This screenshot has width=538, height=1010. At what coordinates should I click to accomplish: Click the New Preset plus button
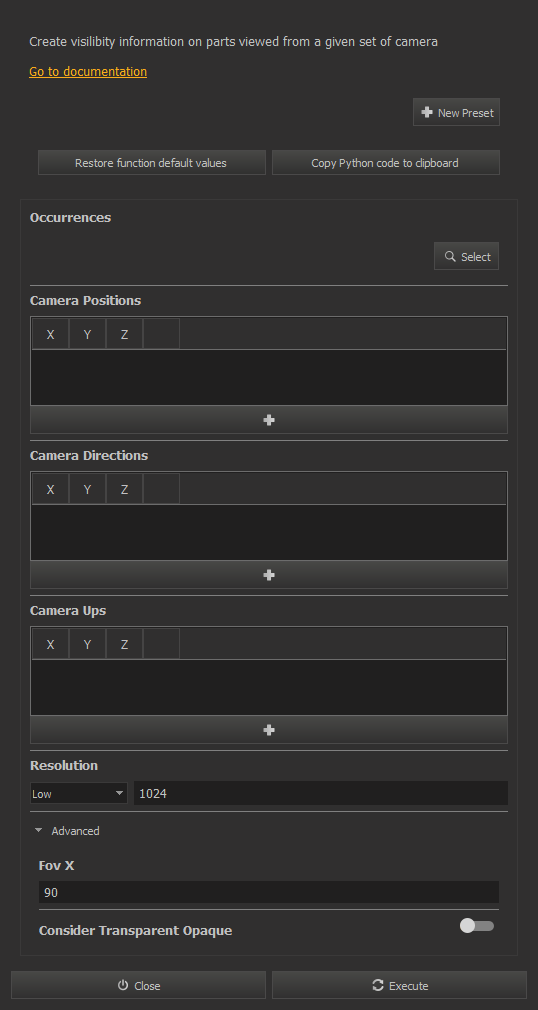pyautogui.click(x=456, y=112)
